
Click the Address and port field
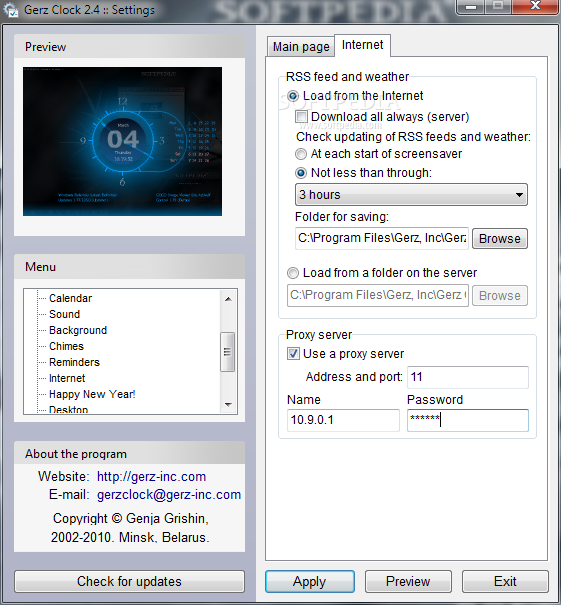point(468,377)
